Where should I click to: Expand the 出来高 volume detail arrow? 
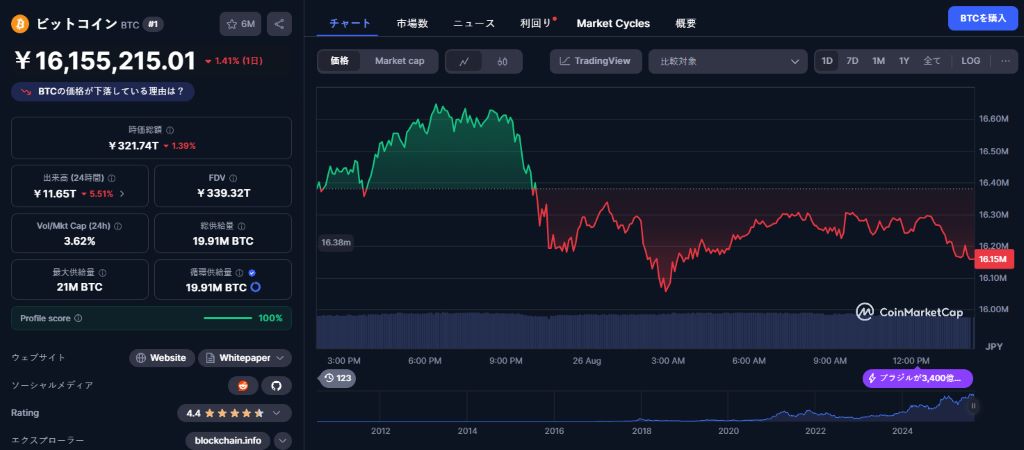(122, 194)
